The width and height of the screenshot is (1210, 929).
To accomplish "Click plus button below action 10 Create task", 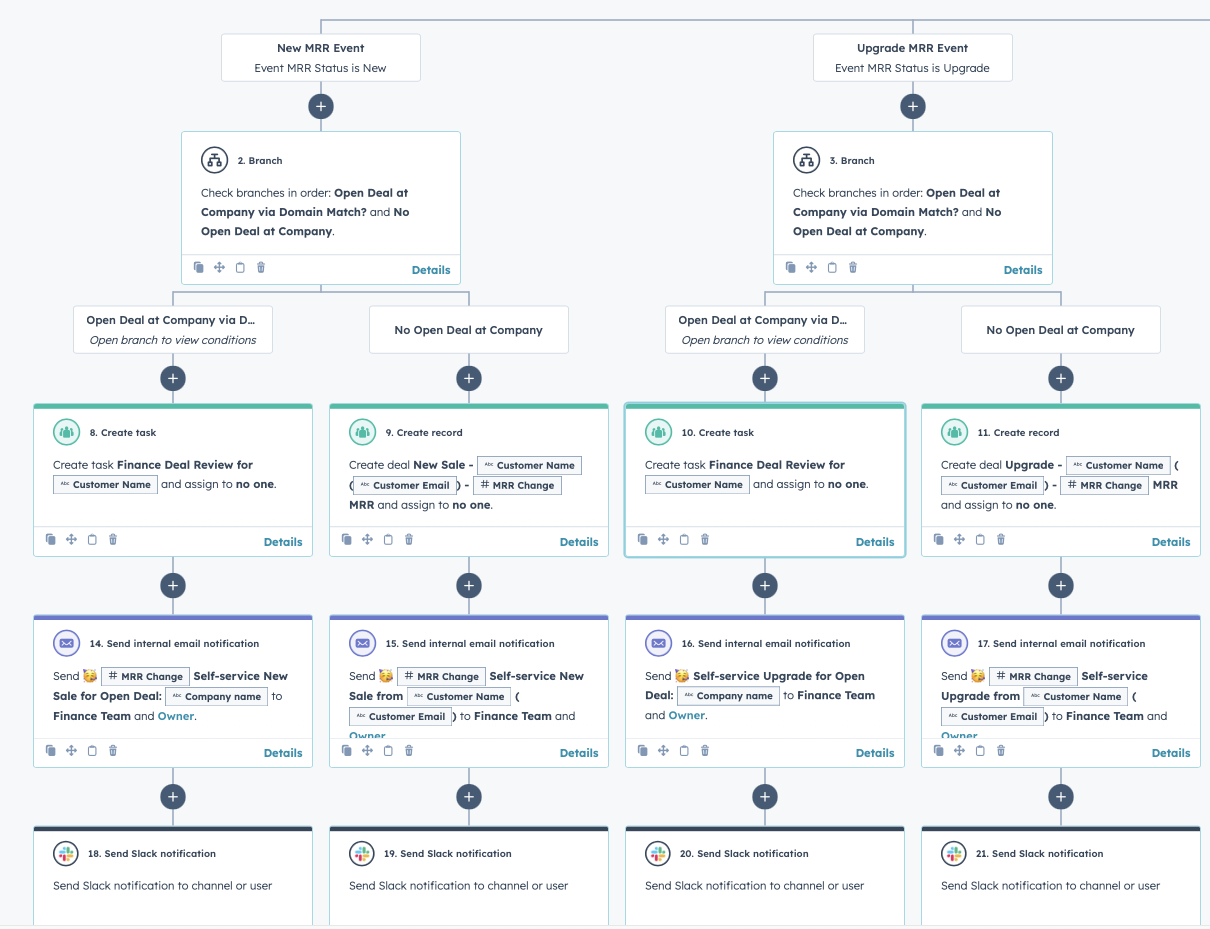I will click(765, 586).
